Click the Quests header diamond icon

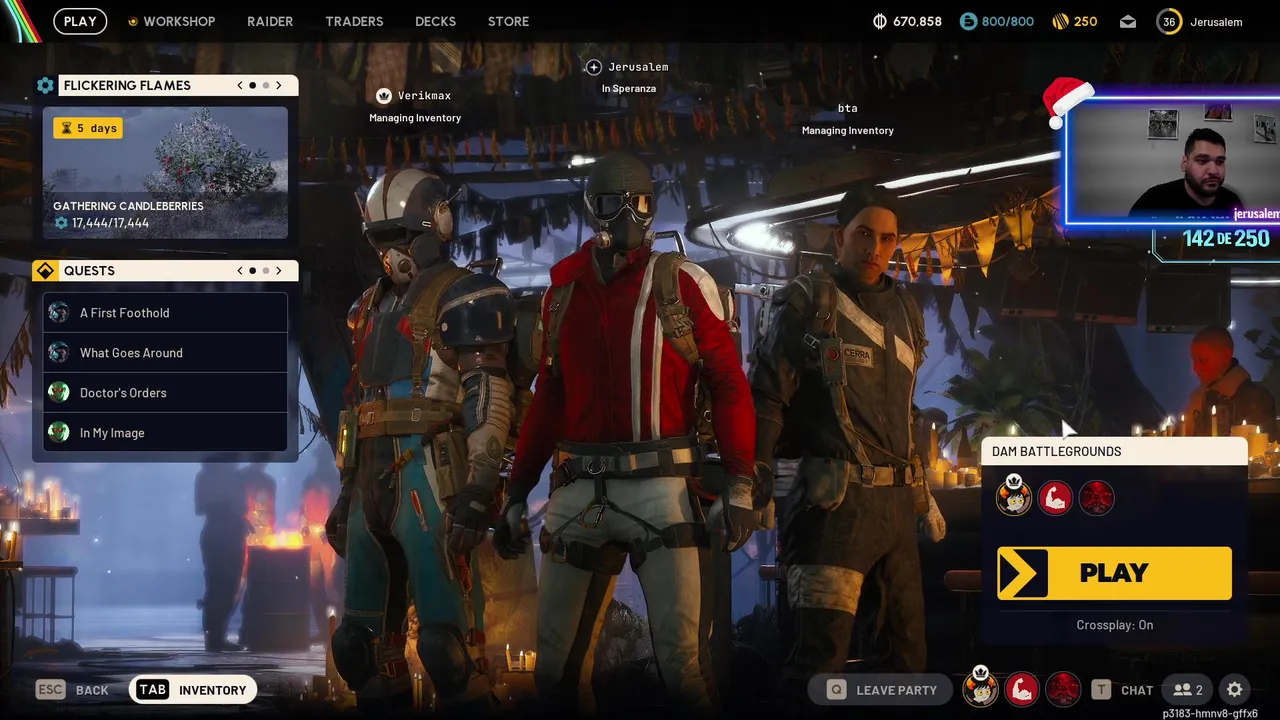point(45,271)
